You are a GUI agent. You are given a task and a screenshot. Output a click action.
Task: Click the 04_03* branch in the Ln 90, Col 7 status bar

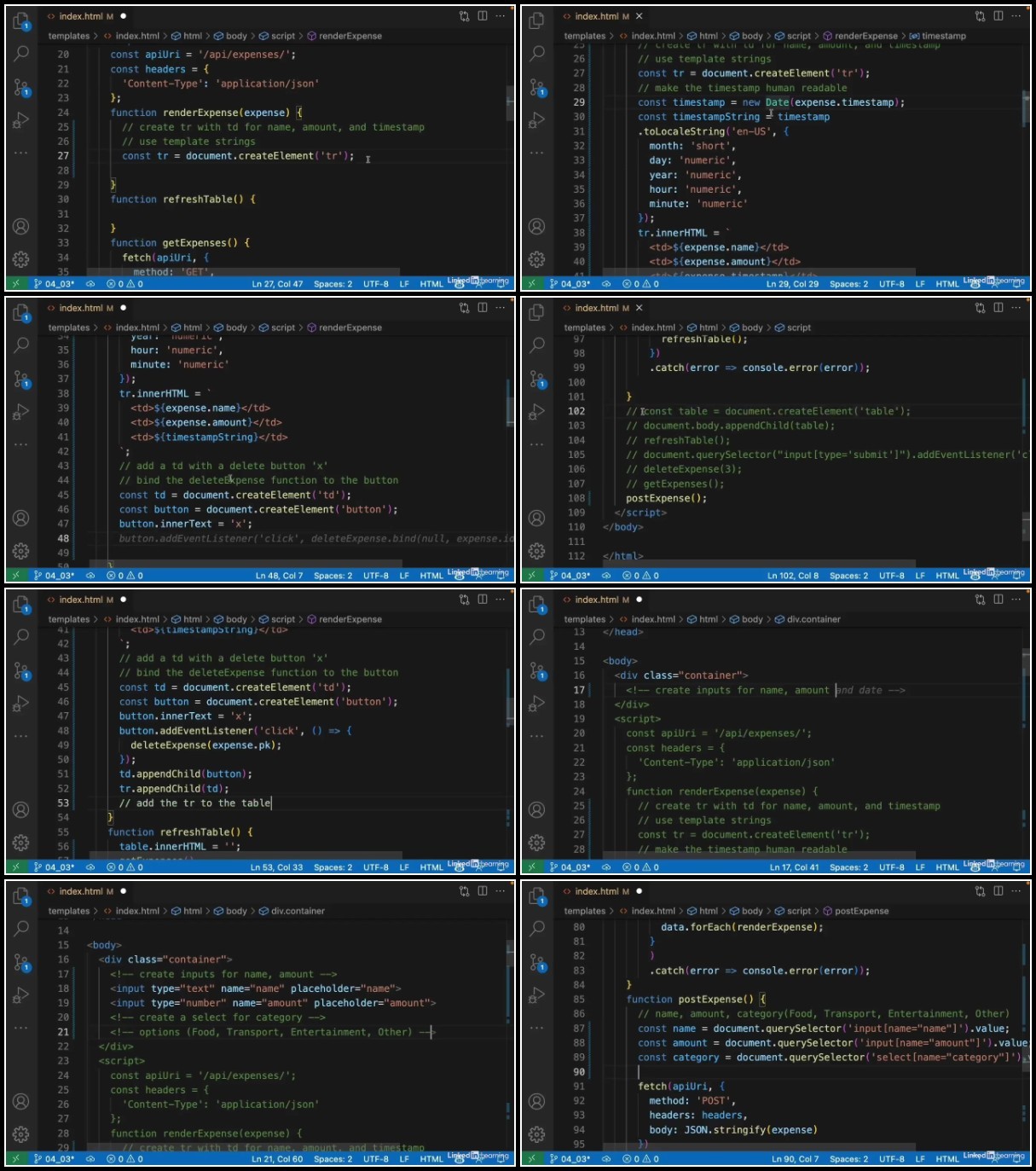tap(570, 1159)
